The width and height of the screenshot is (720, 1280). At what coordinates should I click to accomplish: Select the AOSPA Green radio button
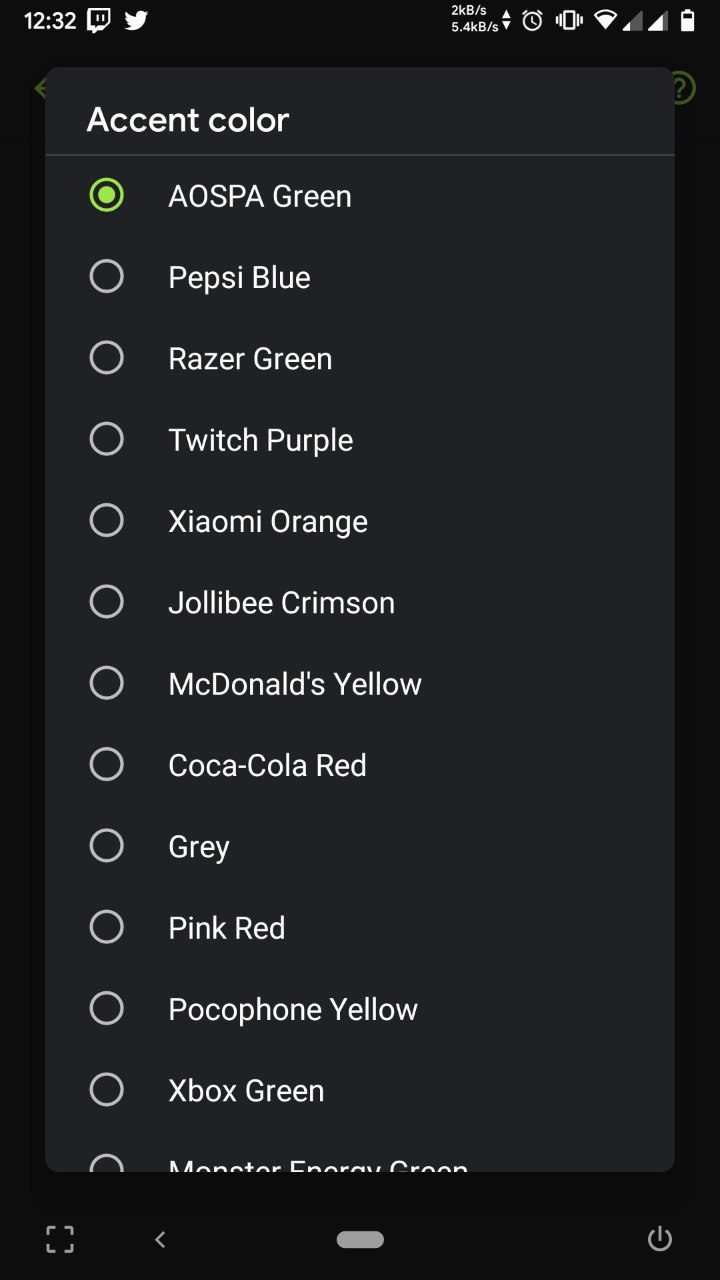click(x=107, y=195)
